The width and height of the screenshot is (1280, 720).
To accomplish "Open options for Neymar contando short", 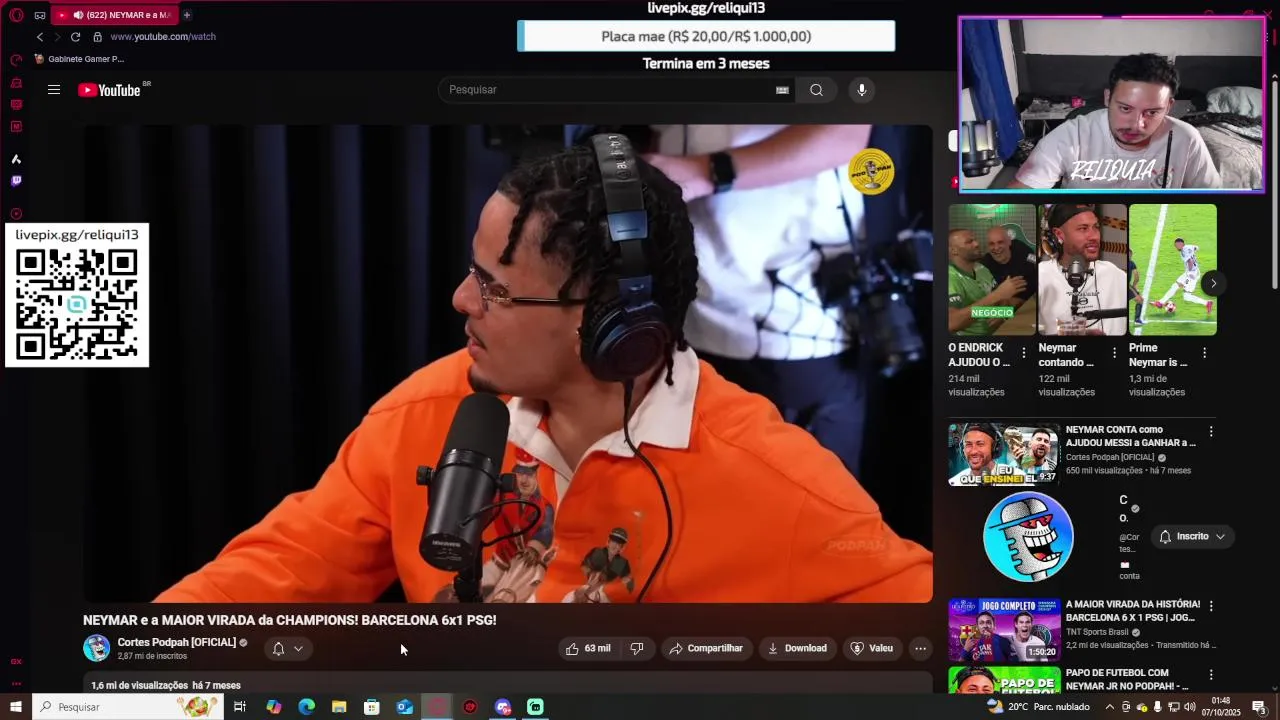I will click(1114, 353).
